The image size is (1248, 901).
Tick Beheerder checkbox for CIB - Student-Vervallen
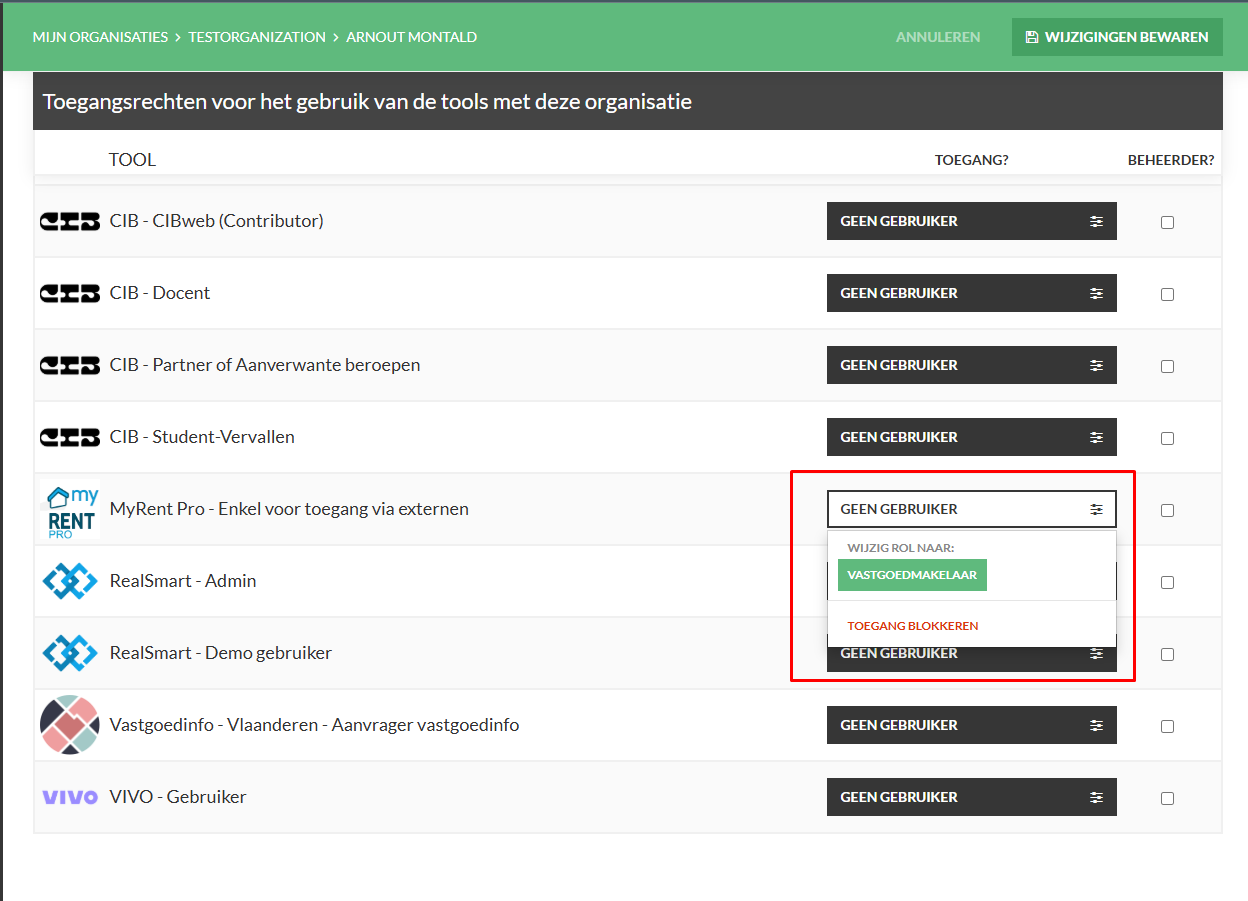click(1167, 438)
